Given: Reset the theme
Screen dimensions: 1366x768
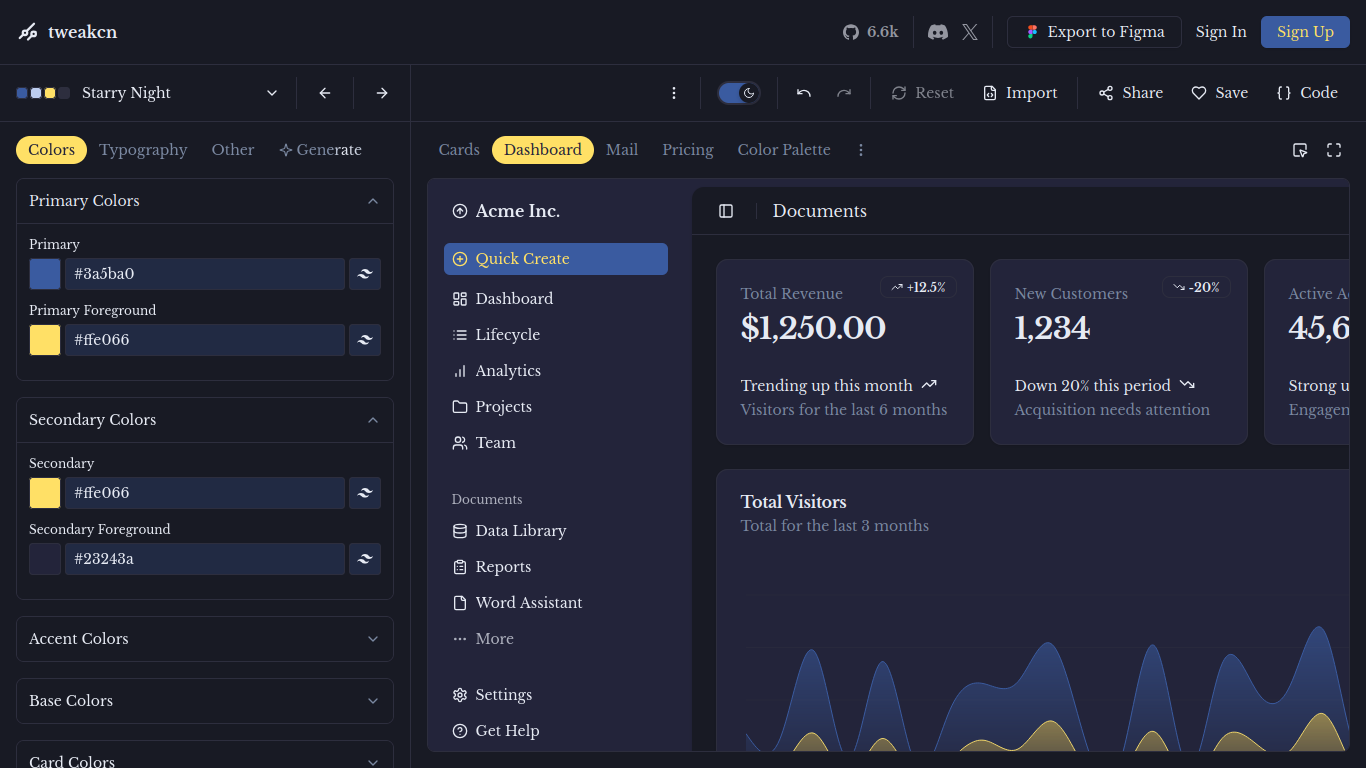Looking at the screenshot, I should tap(922, 93).
